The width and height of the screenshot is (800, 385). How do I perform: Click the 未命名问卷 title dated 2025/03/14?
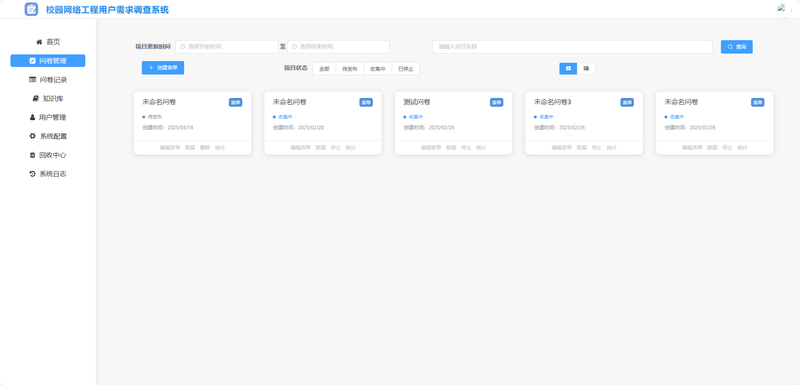point(159,102)
